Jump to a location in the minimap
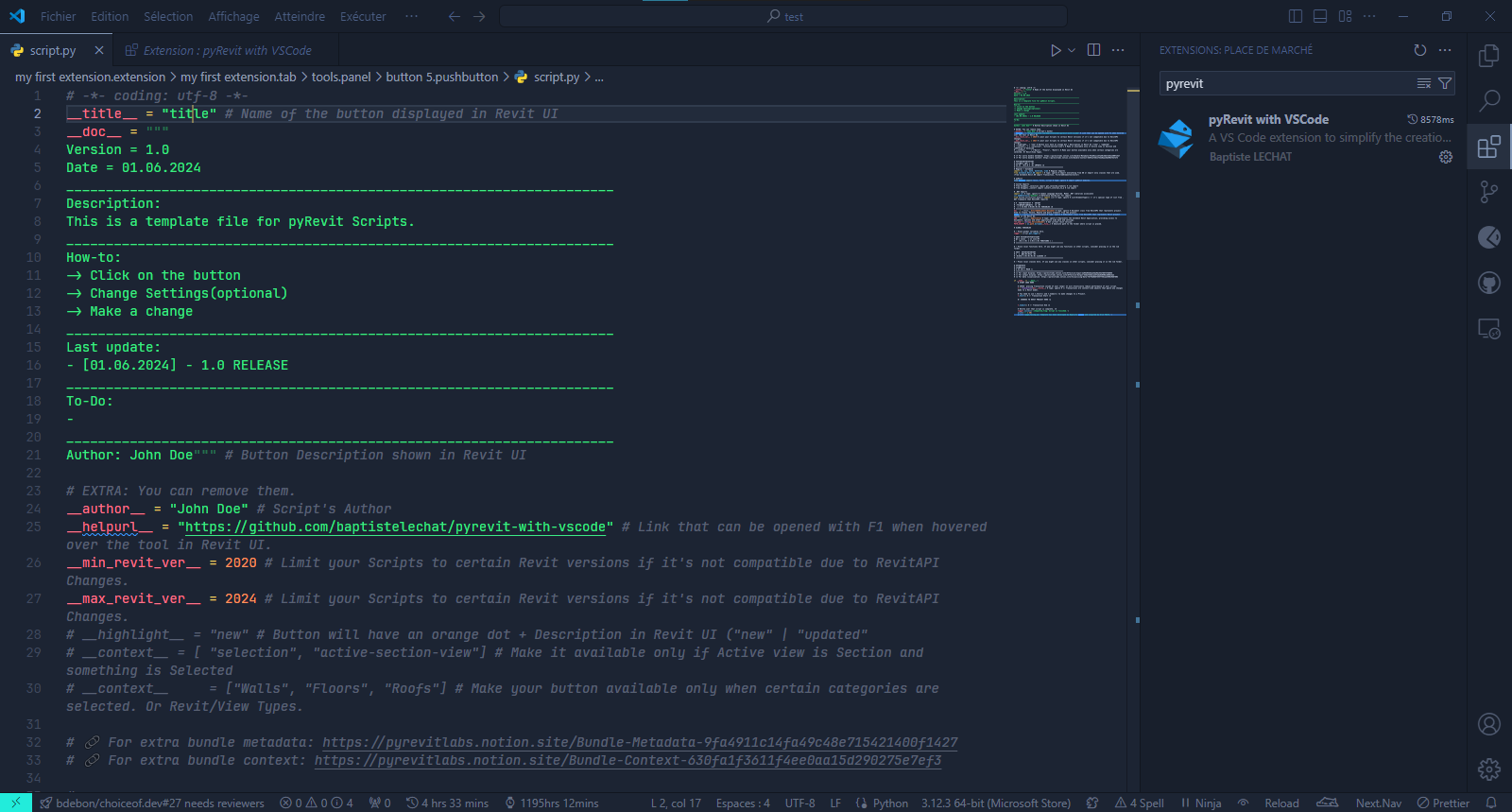The image size is (1512, 812). (1069, 200)
